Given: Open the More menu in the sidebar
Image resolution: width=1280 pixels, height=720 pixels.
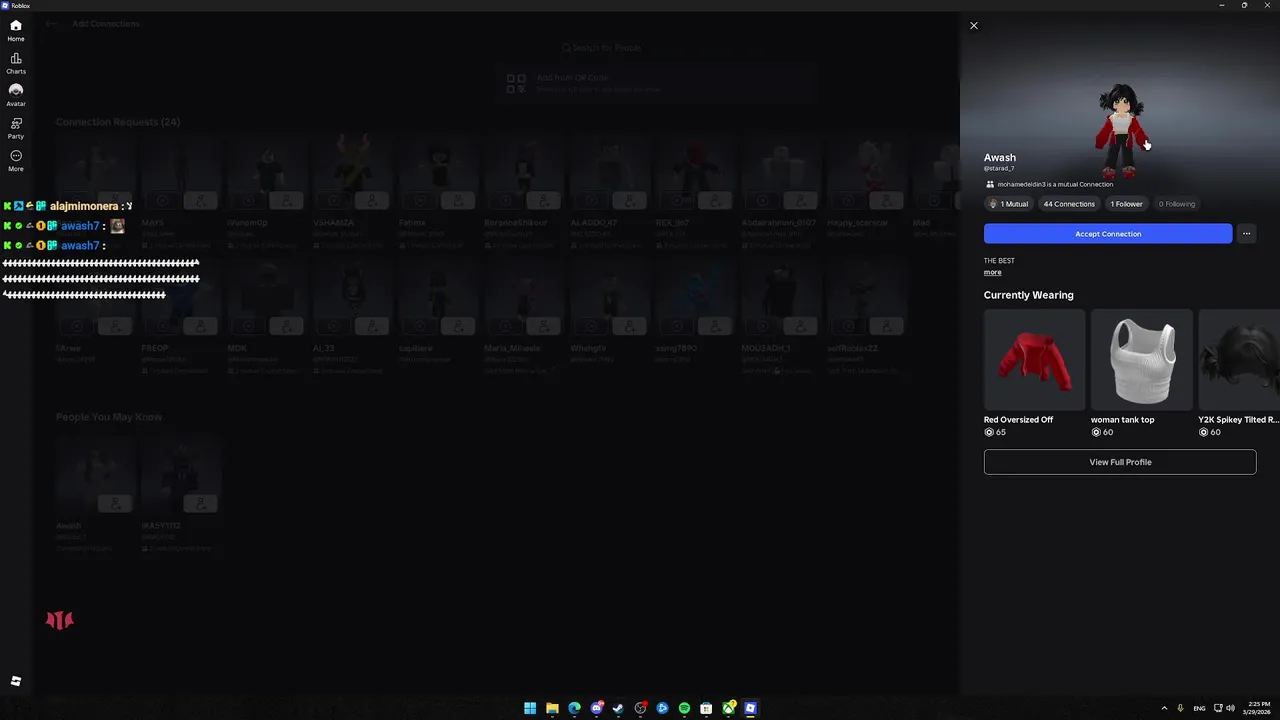Looking at the screenshot, I should pyautogui.click(x=16, y=160).
